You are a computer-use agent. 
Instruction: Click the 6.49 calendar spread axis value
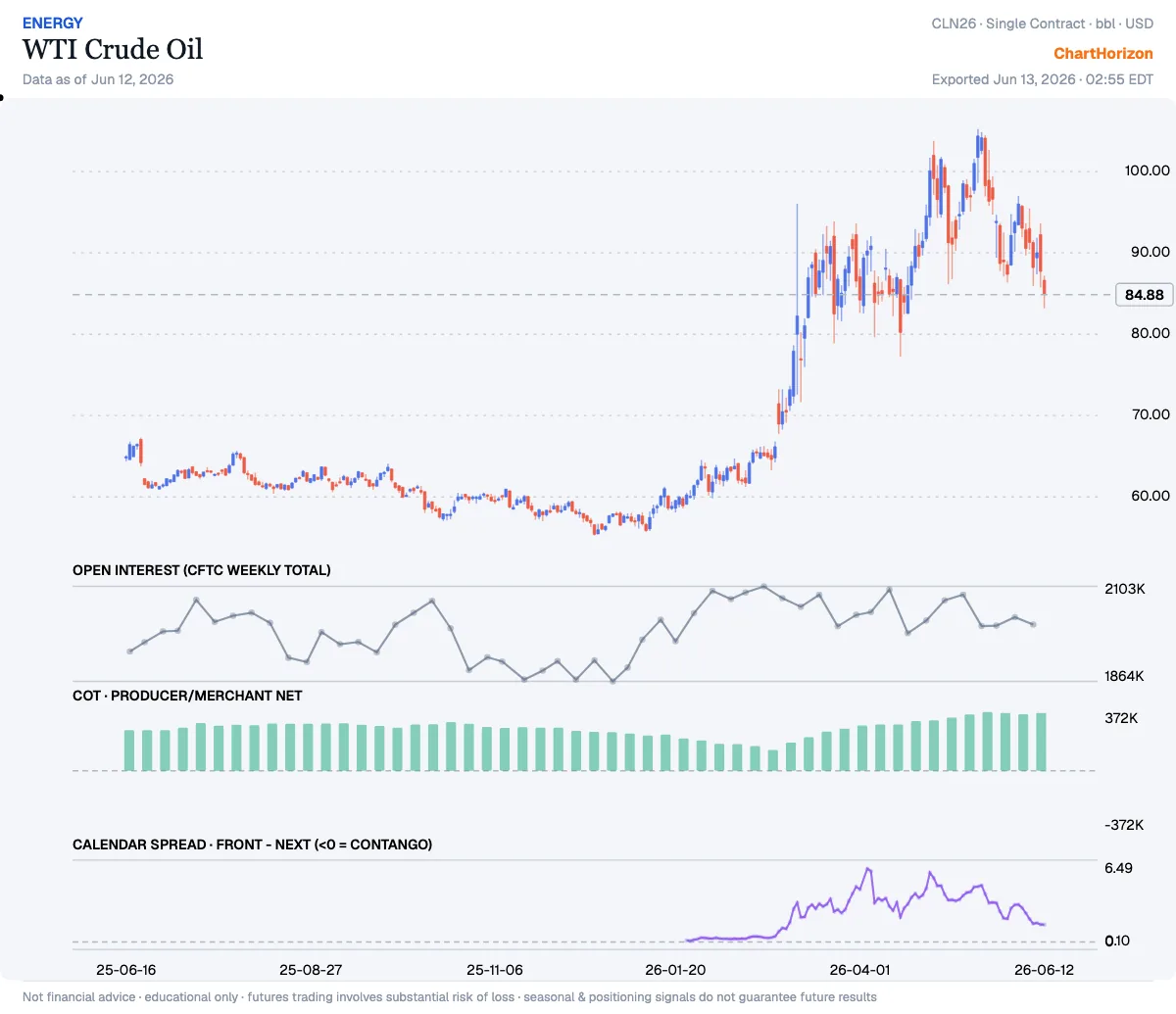pyautogui.click(x=1118, y=868)
